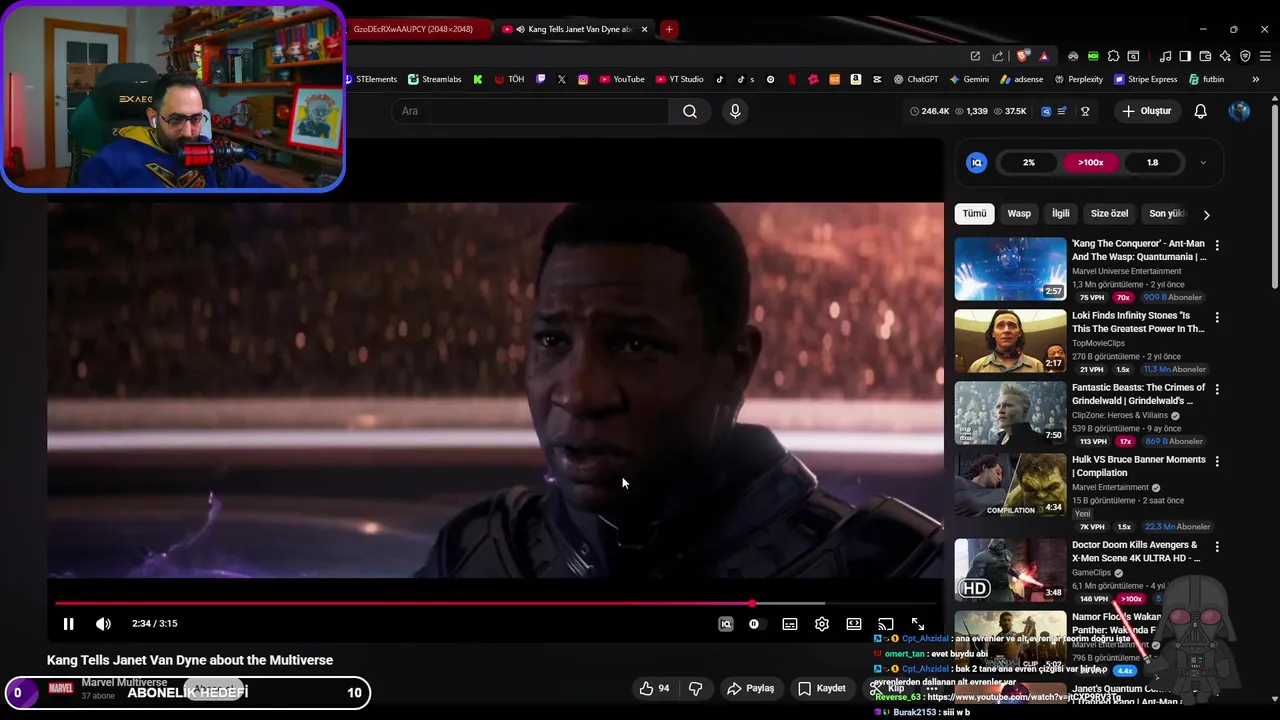Click the search magnifier button
This screenshot has width=1280, height=720.
[x=690, y=111]
